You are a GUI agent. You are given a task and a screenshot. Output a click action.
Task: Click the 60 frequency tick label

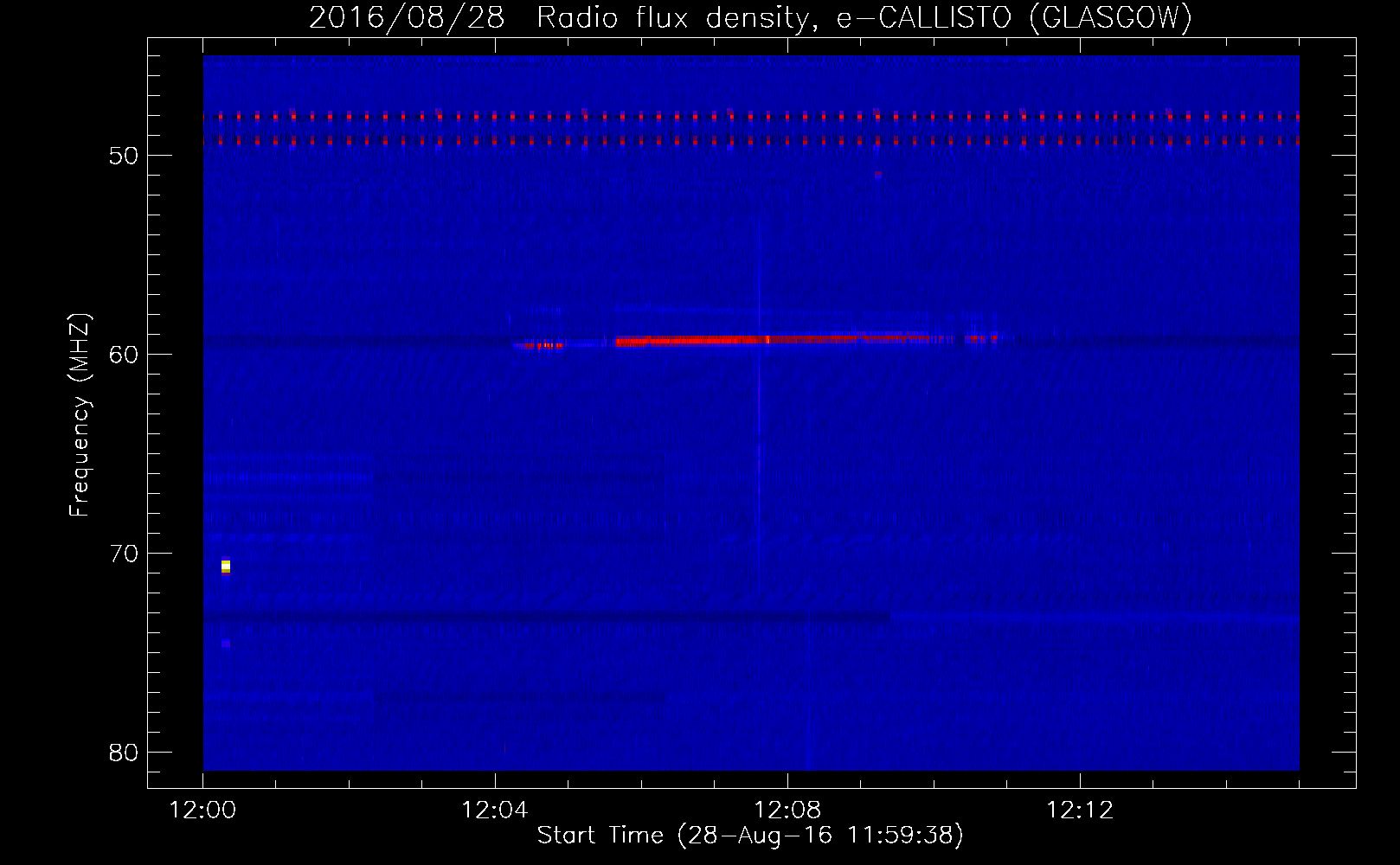tap(124, 355)
